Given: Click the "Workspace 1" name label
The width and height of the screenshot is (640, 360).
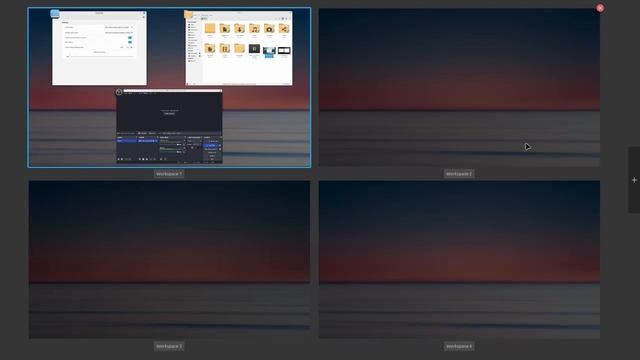Looking at the screenshot, I should [169, 174].
